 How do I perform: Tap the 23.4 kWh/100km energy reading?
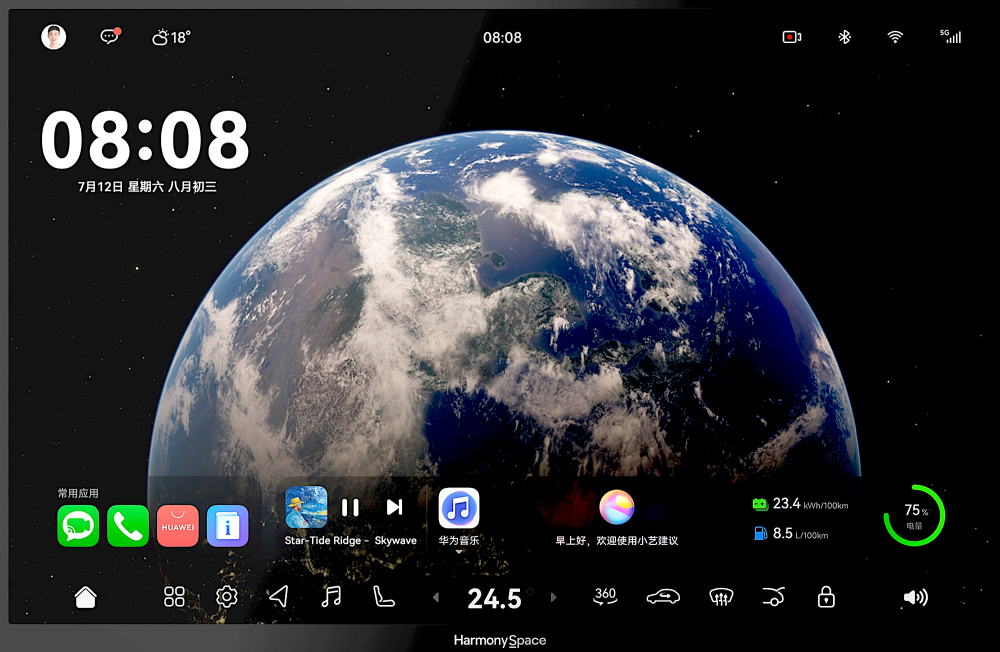pyautogui.click(x=800, y=504)
